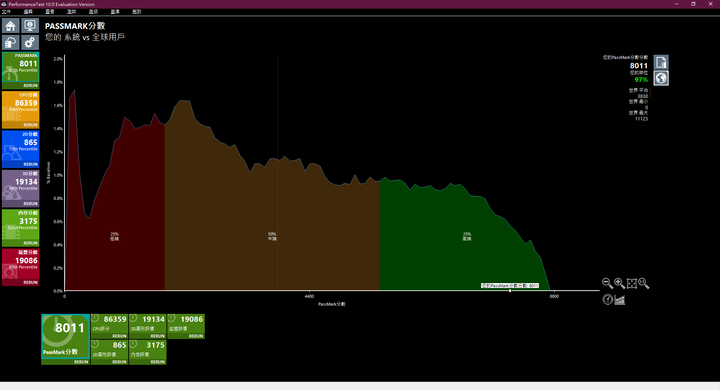Click RERUN on the bottom 3175 tile
The image size is (720, 390).
(x=158, y=362)
